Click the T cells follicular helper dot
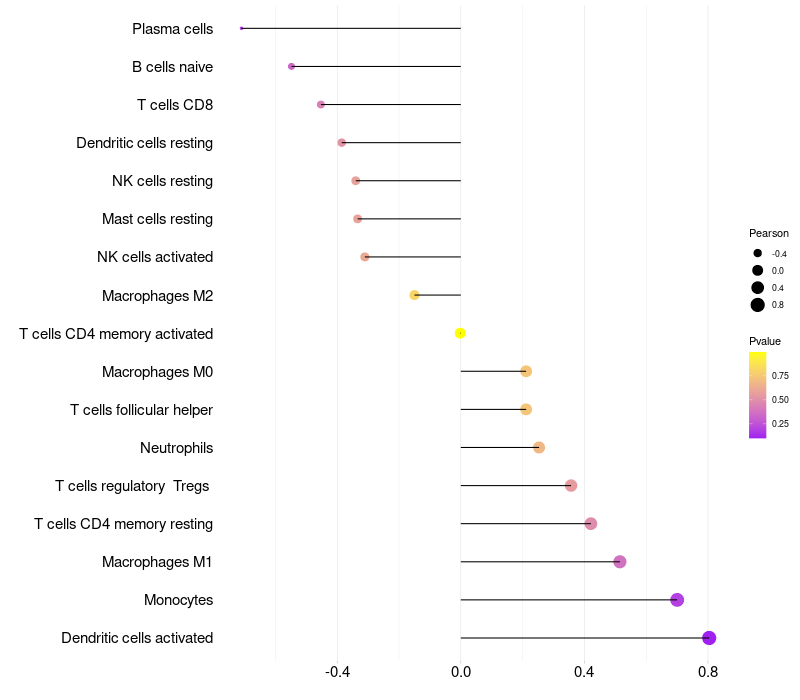This screenshot has width=800, height=700. point(526,409)
